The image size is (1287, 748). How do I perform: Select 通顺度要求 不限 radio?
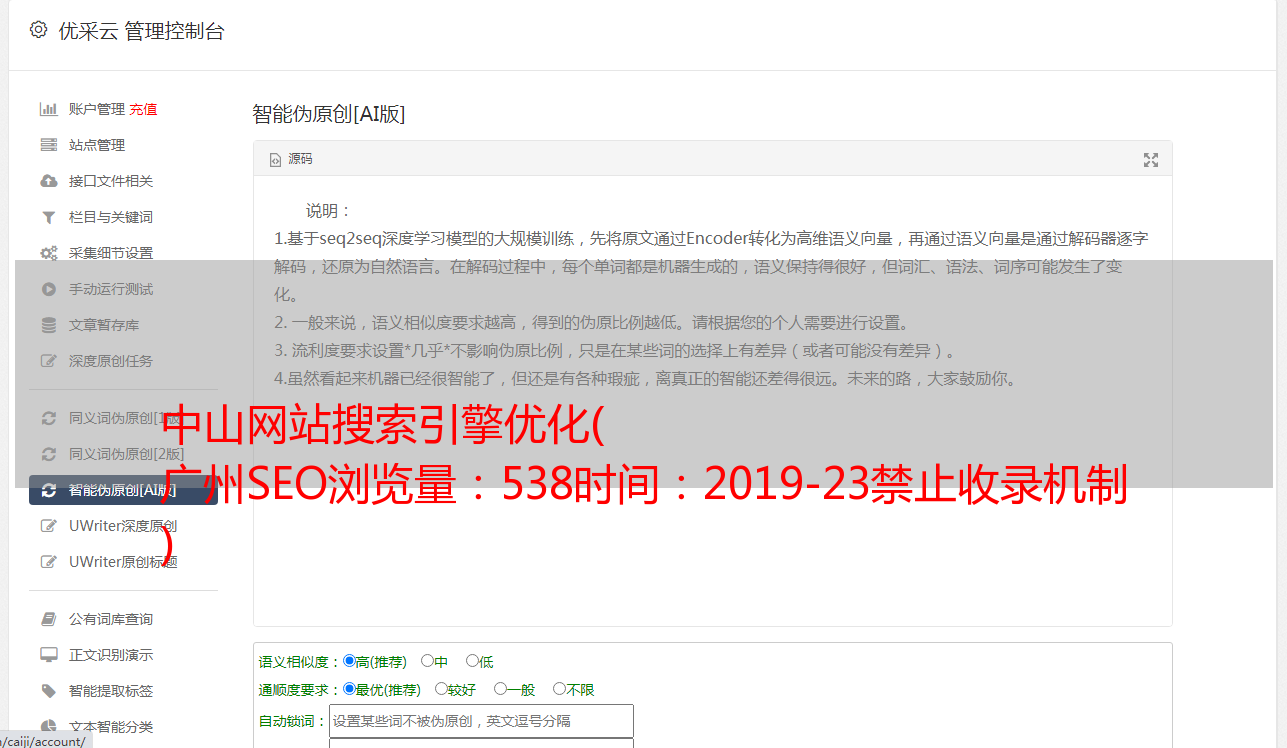coord(559,689)
